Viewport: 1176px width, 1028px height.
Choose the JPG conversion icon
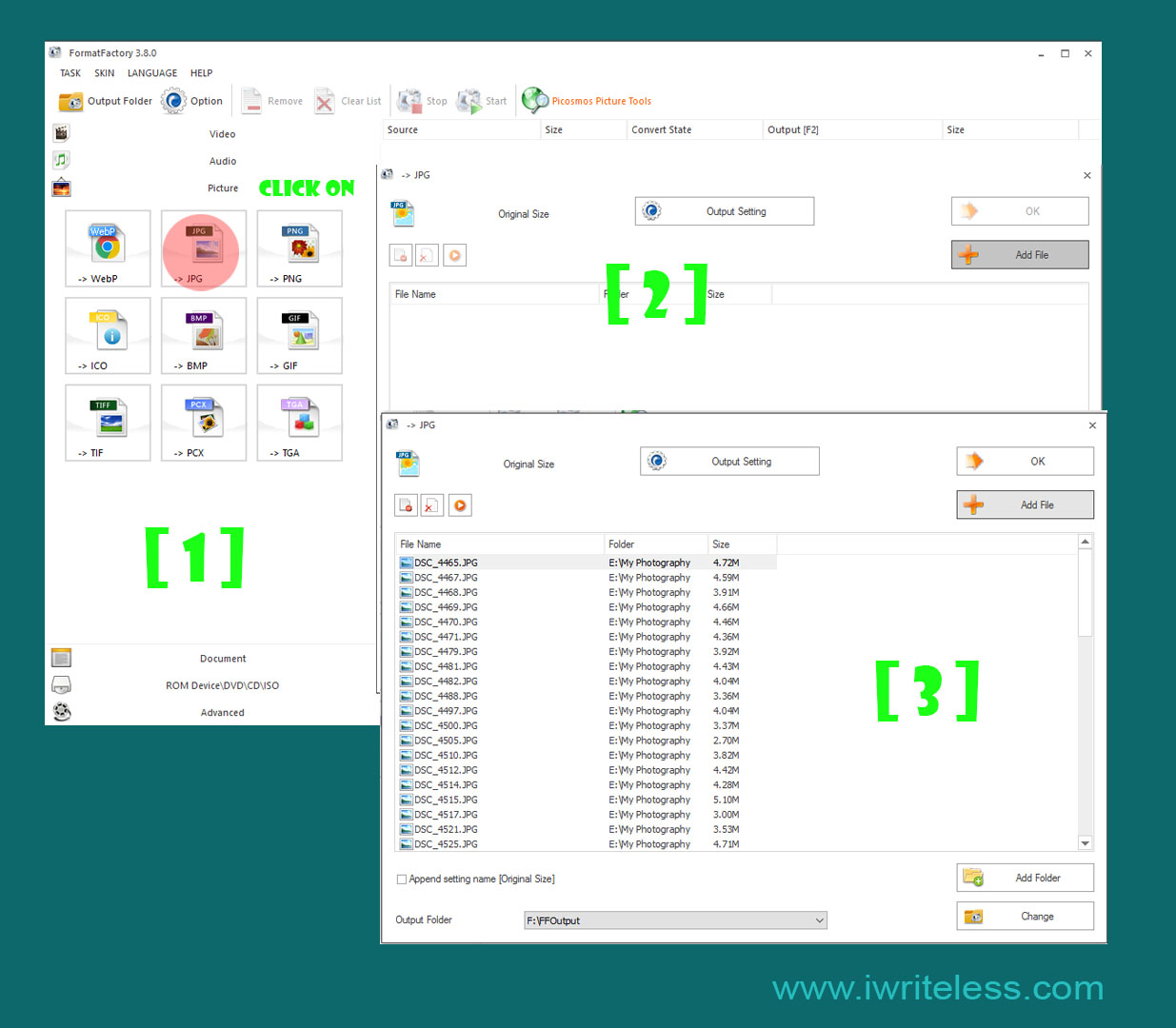[204, 248]
